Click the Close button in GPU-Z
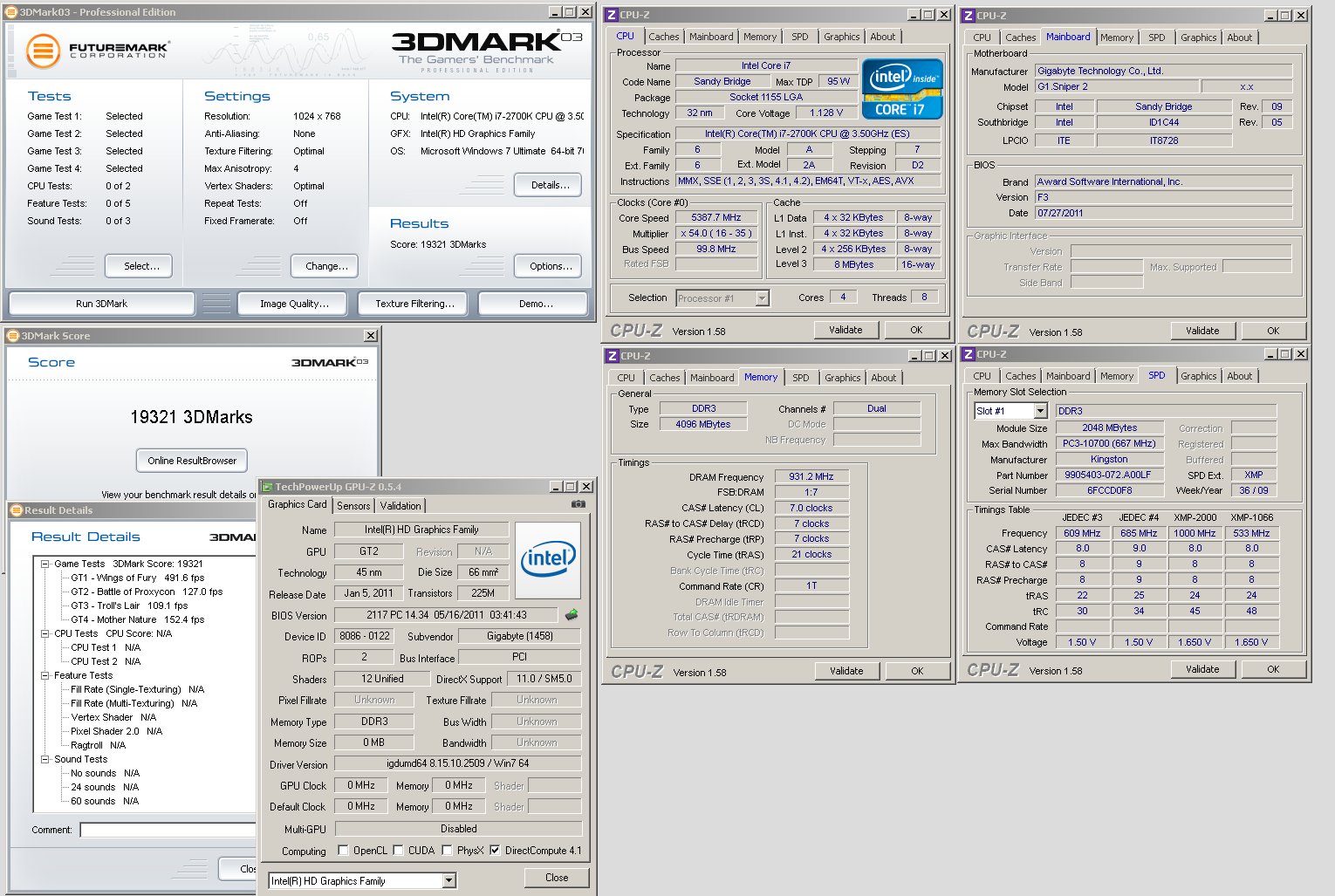The image size is (1335, 896). click(557, 878)
